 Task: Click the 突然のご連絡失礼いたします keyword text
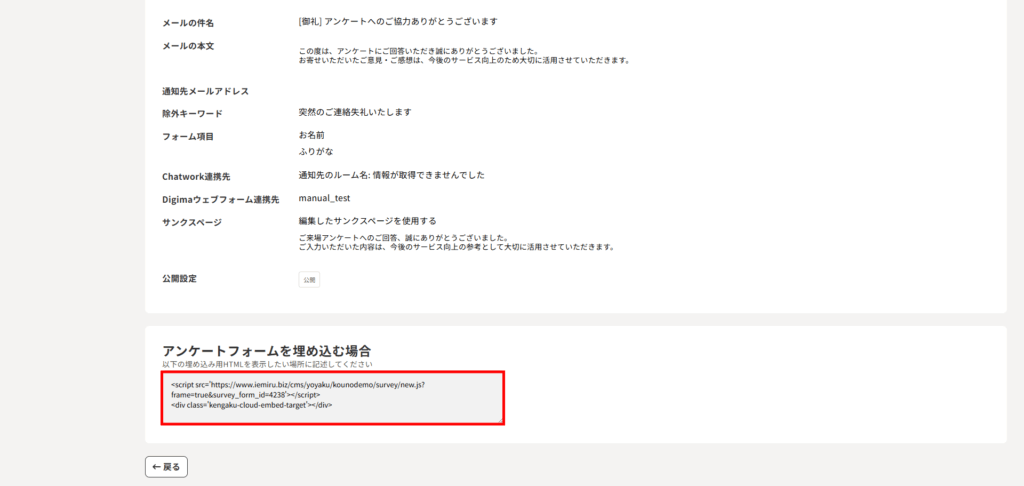355,112
